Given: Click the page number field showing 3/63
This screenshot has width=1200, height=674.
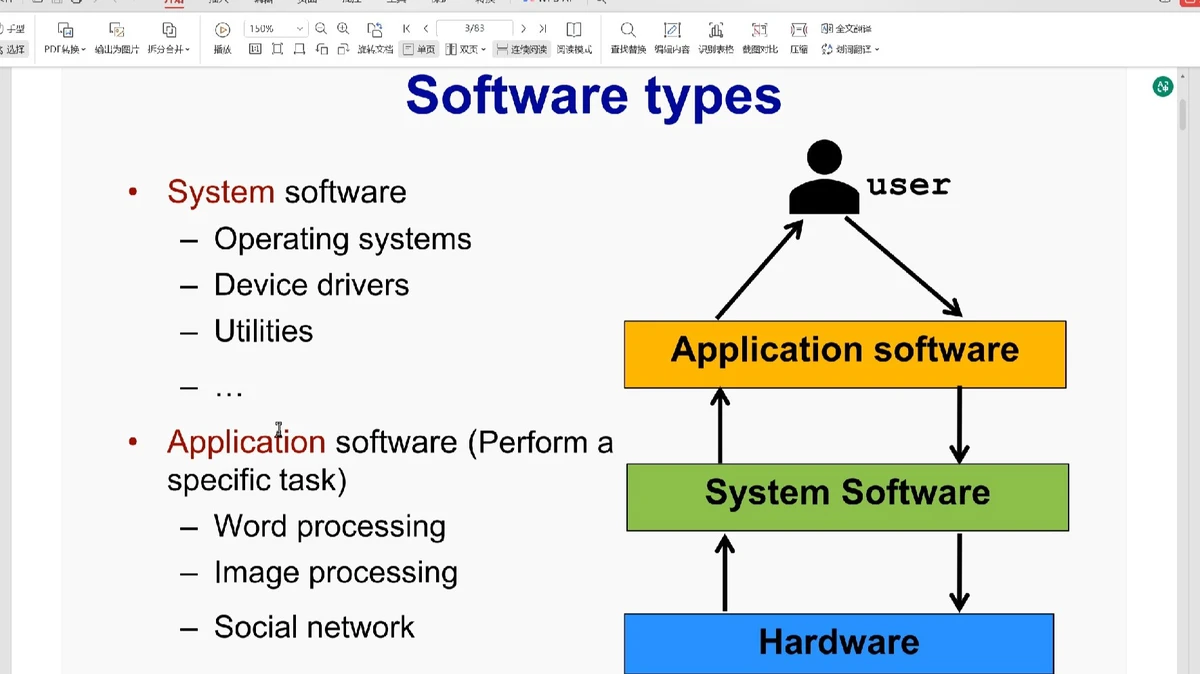Looking at the screenshot, I should click(474, 29).
